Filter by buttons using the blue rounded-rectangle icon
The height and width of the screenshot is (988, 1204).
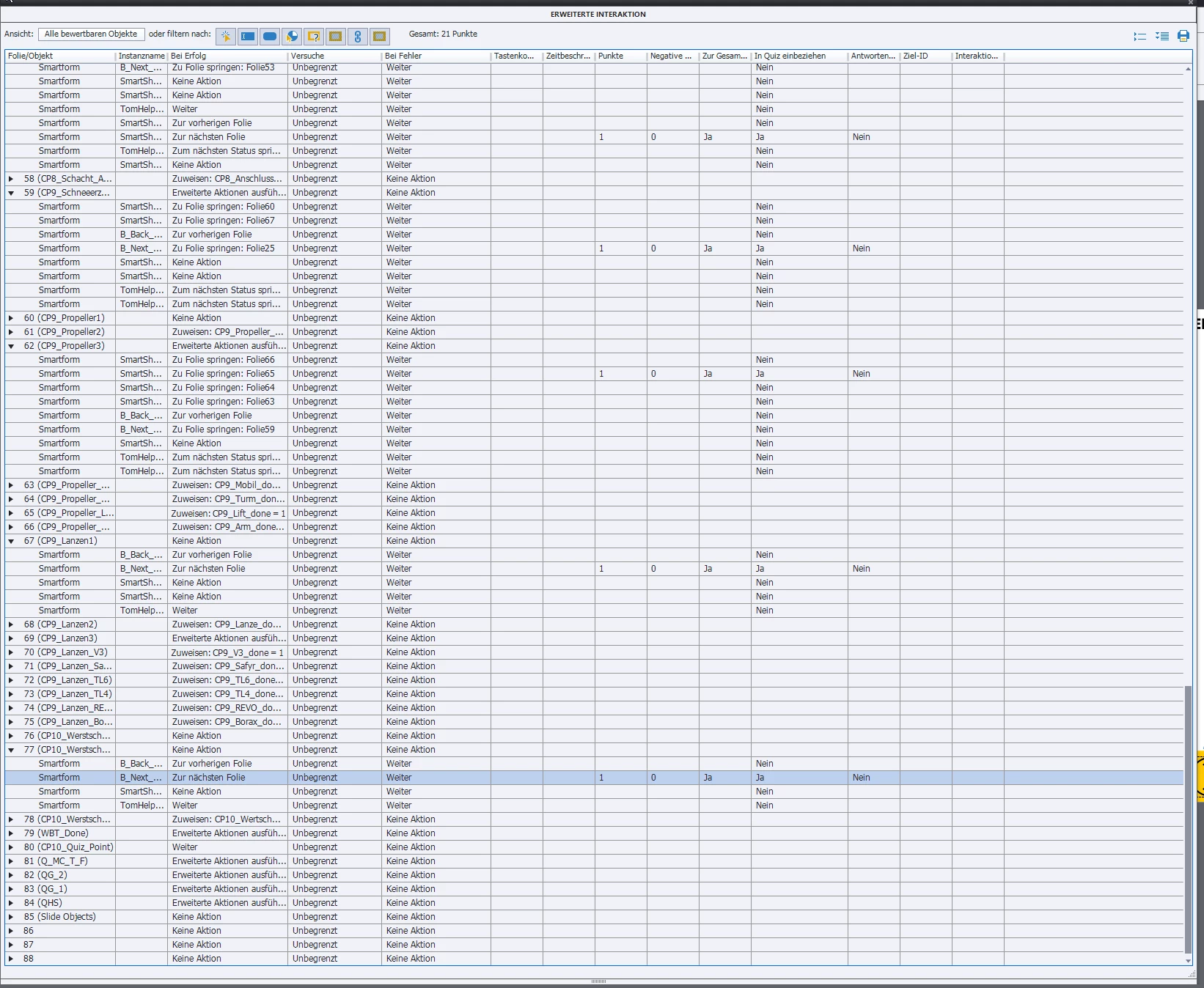coord(270,36)
